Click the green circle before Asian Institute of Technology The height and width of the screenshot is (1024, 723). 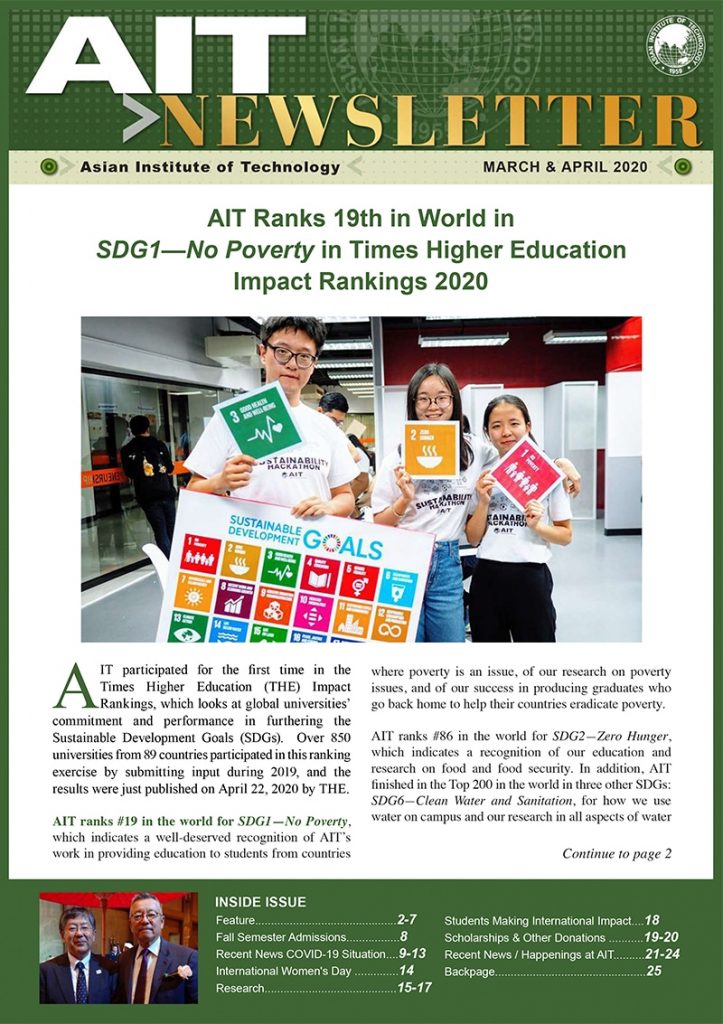pos(49,167)
